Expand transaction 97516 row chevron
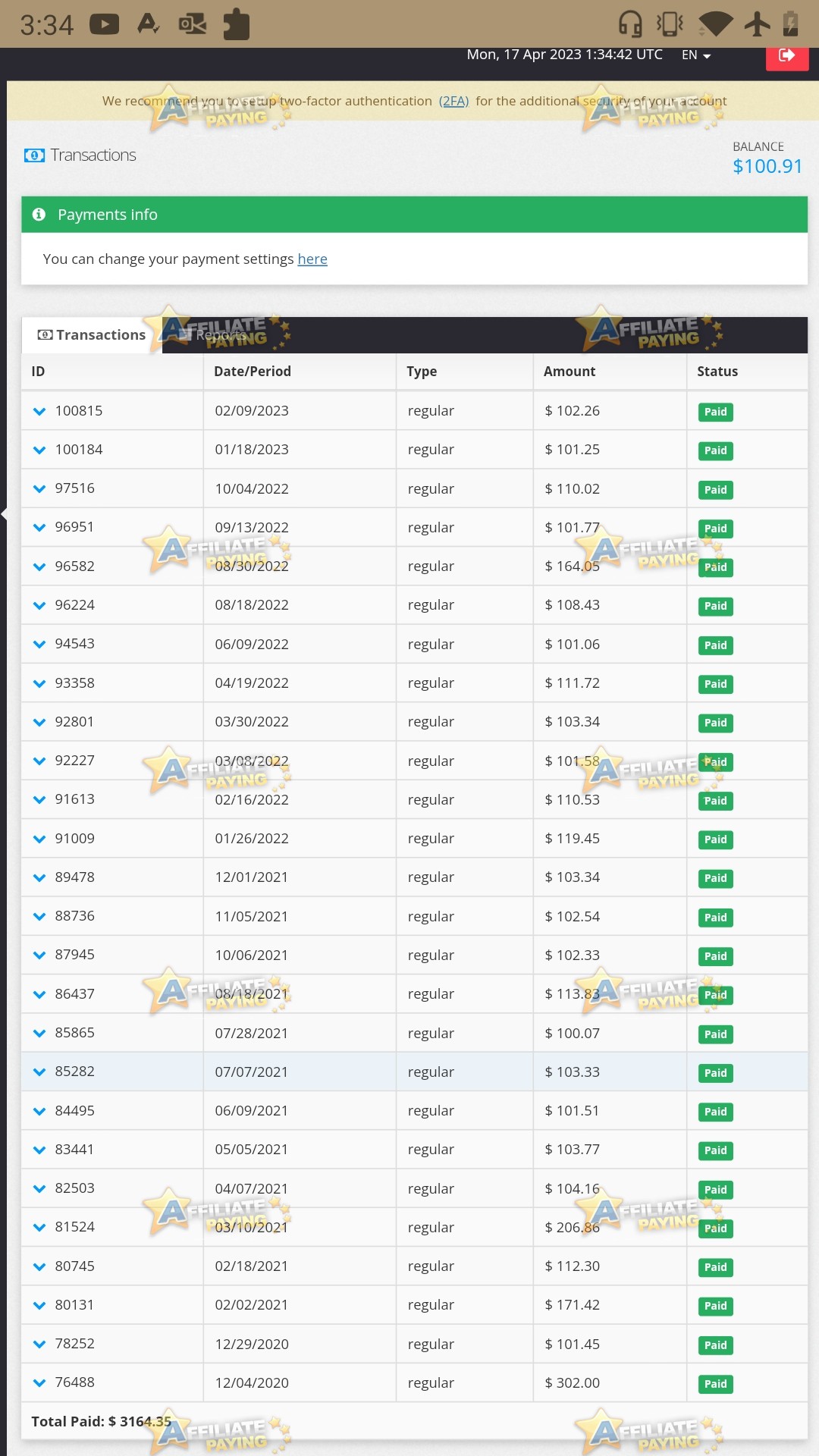This screenshot has height=1456, width=819. point(39,488)
